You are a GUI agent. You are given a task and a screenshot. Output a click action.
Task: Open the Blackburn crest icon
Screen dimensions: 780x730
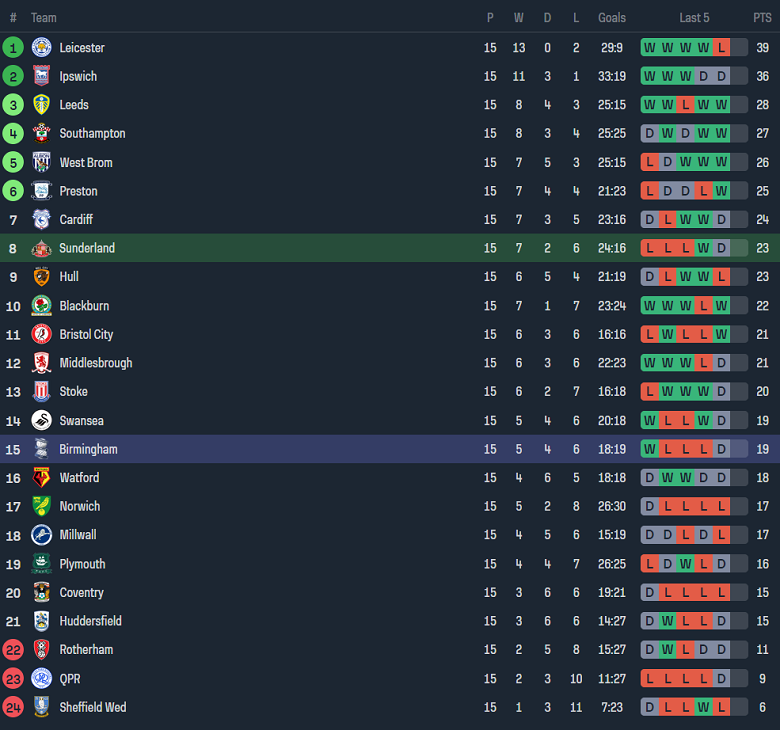pyautogui.click(x=41, y=305)
